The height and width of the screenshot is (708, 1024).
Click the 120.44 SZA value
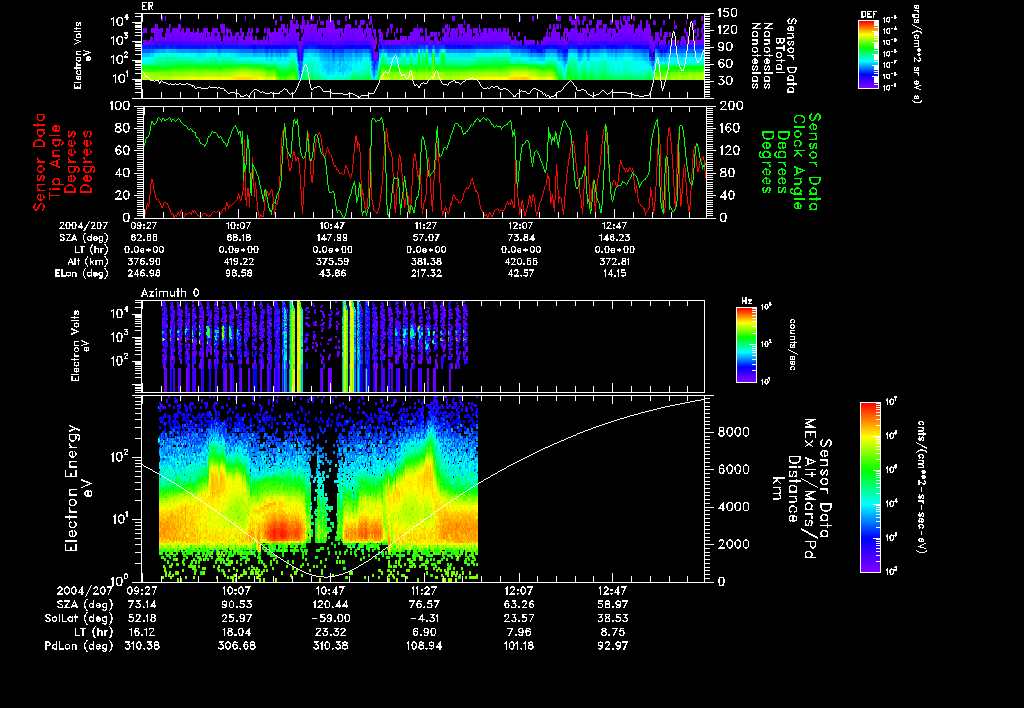pyautogui.click(x=330, y=602)
